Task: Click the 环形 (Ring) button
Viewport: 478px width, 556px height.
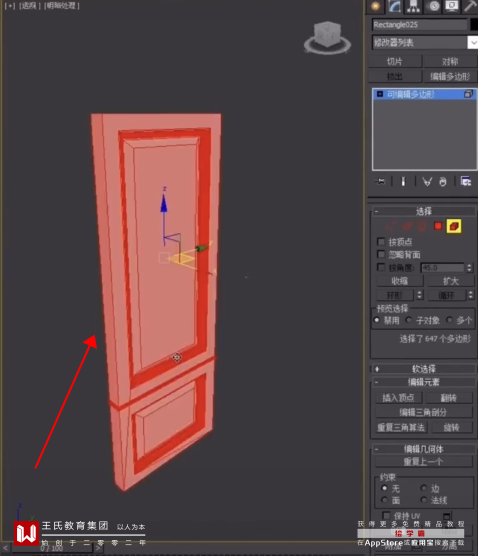Action: click(x=395, y=295)
